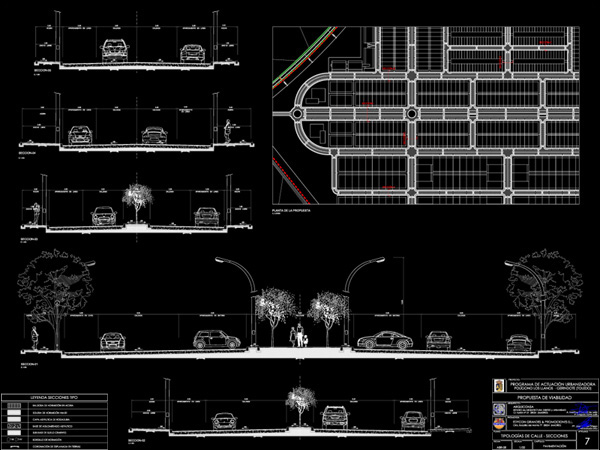Click the 'PLANTA DE LA PROPUESTA' label
This screenshot has width=600, height=450.
tap(292, 212)
